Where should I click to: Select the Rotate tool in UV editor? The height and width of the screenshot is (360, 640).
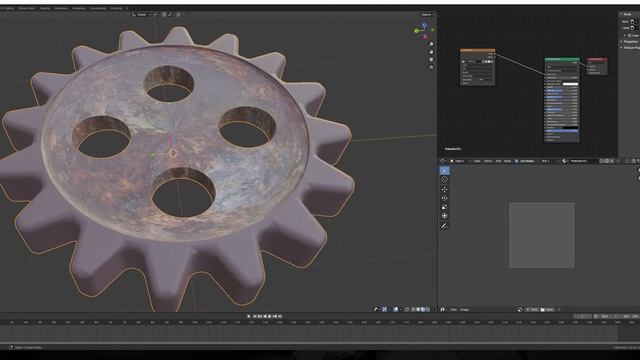(444, 198)
